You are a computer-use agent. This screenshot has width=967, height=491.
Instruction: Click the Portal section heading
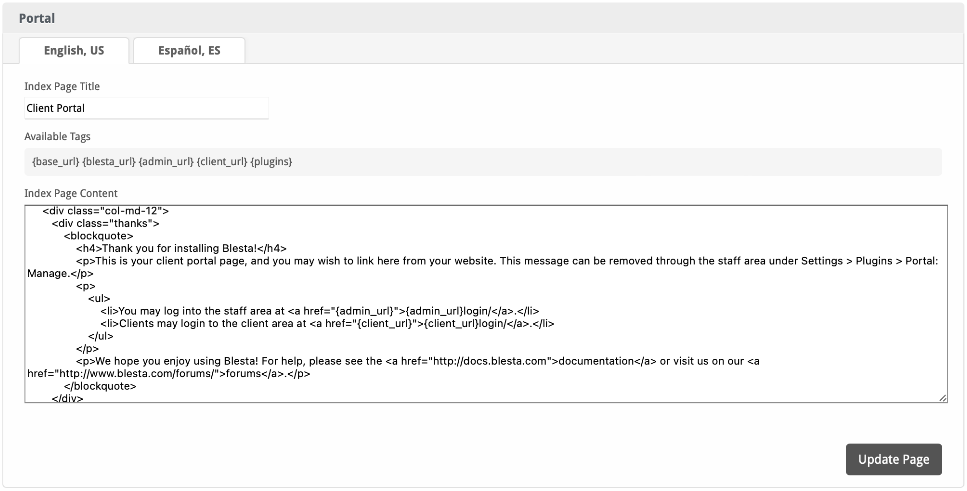coord(37,18)
